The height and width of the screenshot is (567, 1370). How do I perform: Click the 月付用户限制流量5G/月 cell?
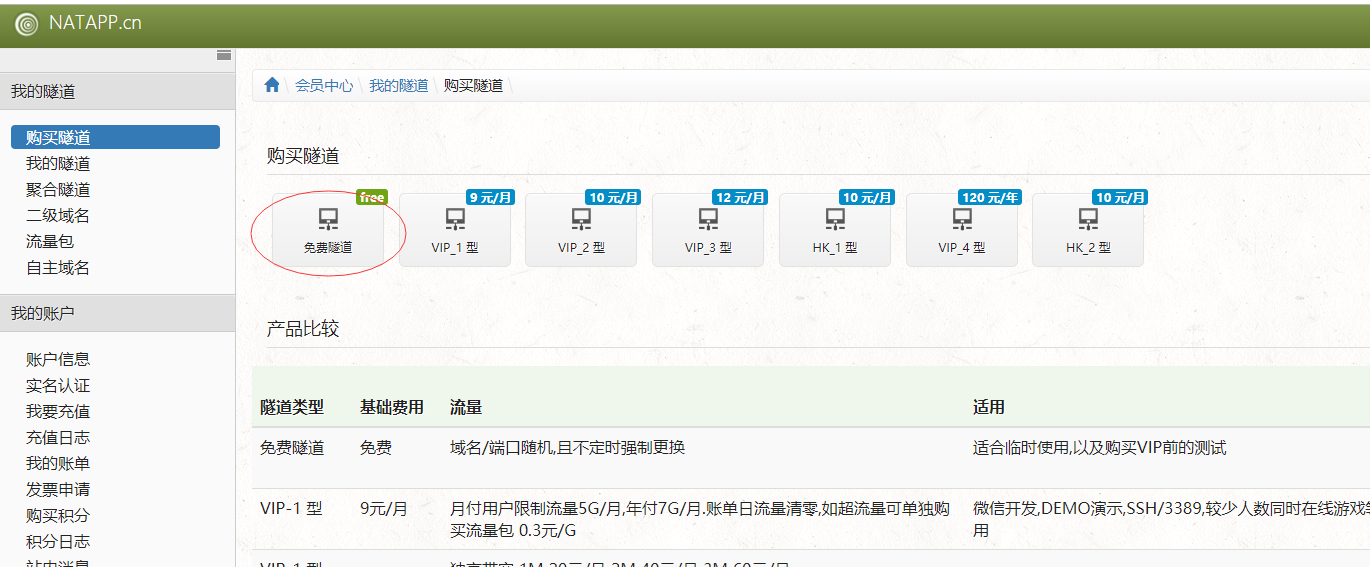[x=700, y=519]
